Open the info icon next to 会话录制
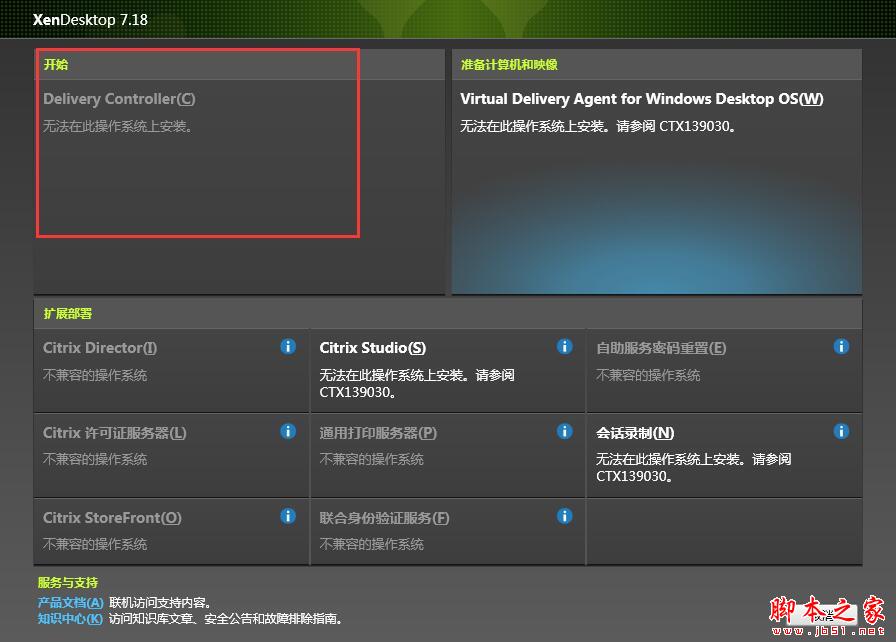Screen dimensions: 896x642 [x=841, y=431]
